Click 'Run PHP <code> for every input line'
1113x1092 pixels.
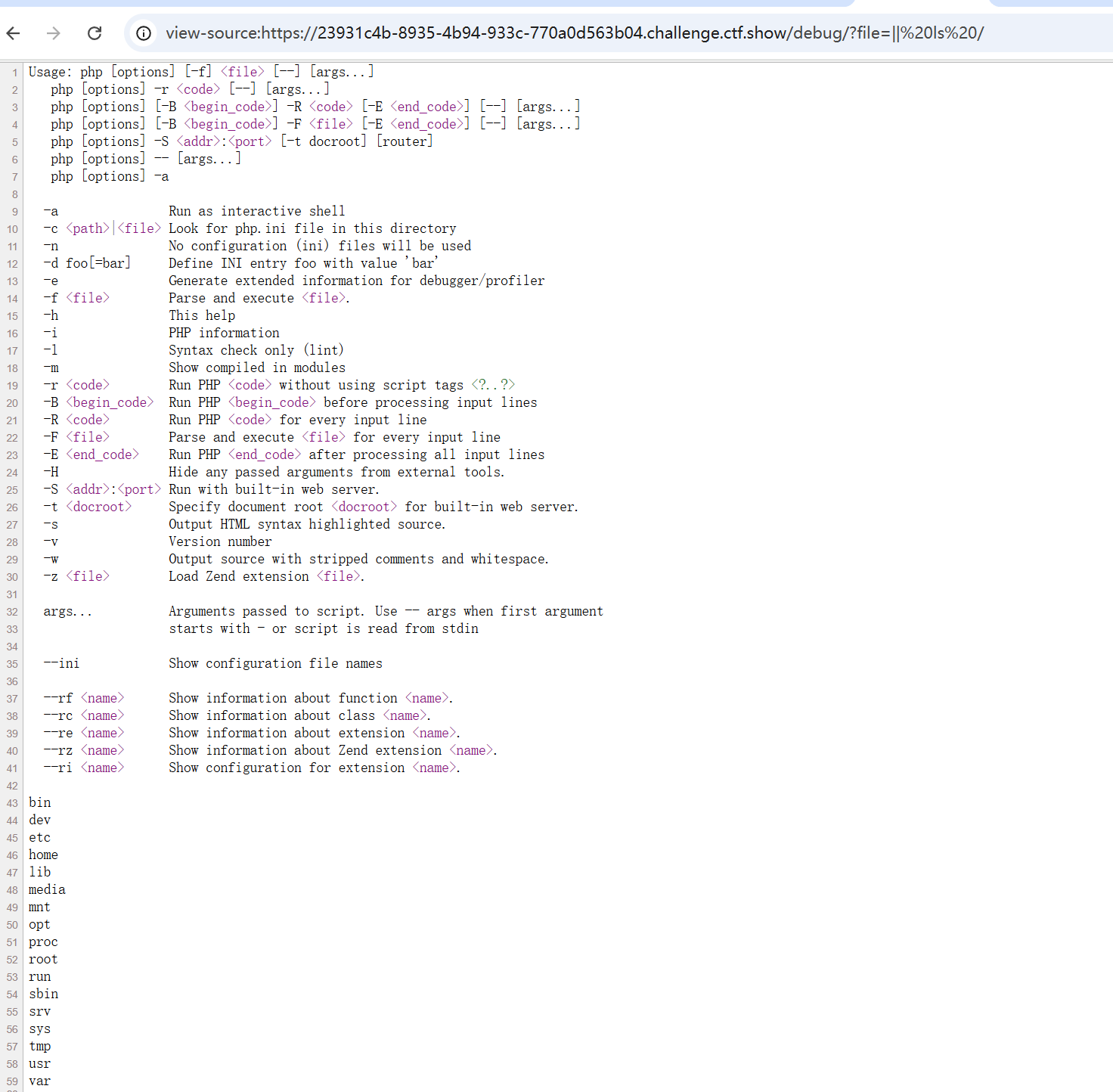tap(298, 420)
